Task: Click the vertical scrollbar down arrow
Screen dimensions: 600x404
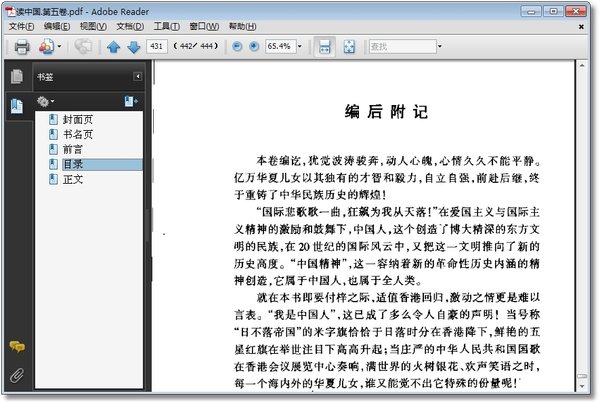Action: tap(582, 386)
